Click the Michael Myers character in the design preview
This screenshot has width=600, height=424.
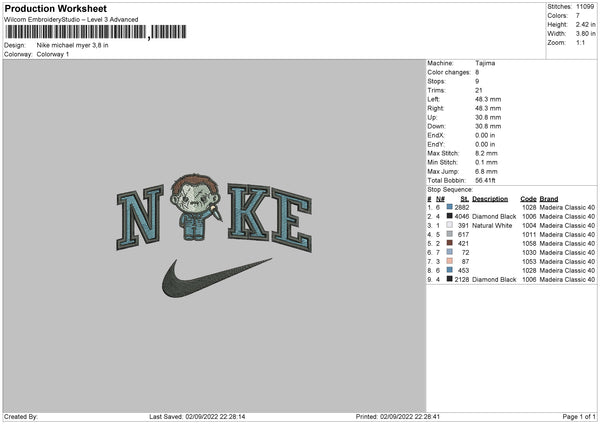[x=195, y=207]
